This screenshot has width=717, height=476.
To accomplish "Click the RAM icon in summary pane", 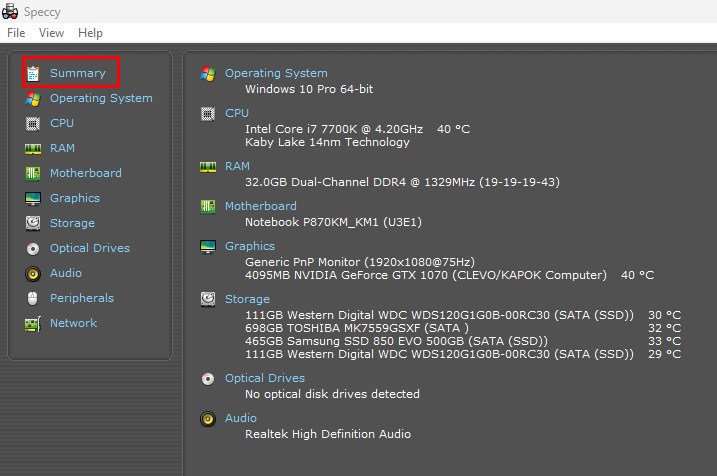I will [208, 167].
